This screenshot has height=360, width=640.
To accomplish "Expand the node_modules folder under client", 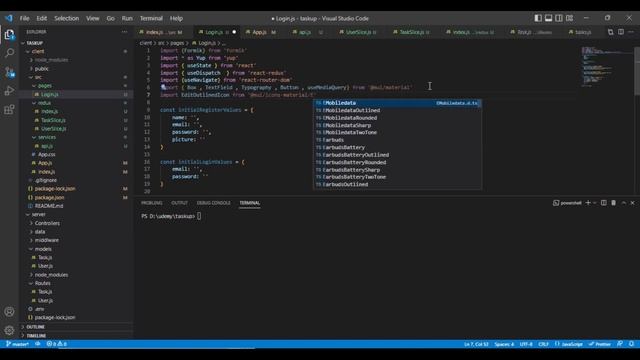I will coord(76,60).
